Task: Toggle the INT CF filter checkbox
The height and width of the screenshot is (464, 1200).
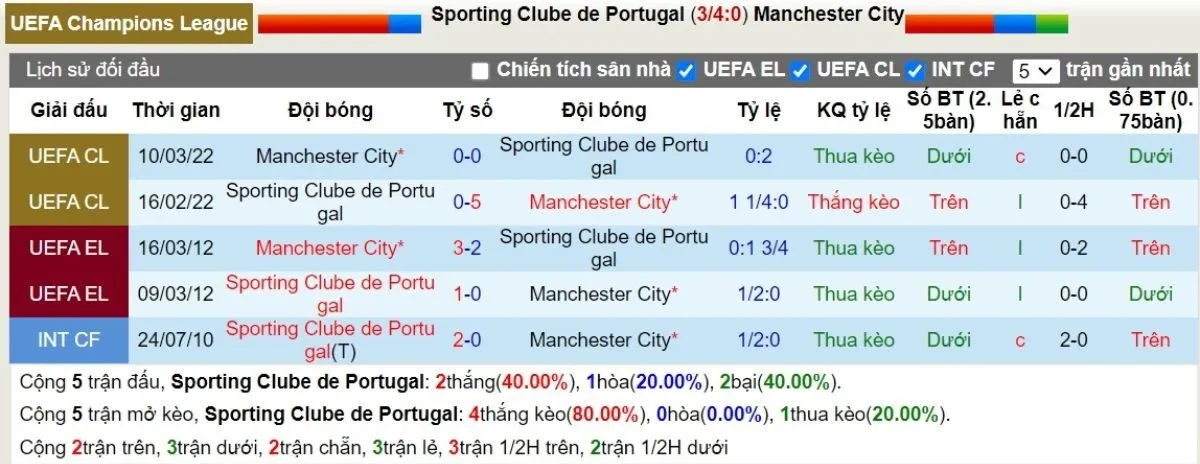Action: pyautogui.click(x=914, y=70)
